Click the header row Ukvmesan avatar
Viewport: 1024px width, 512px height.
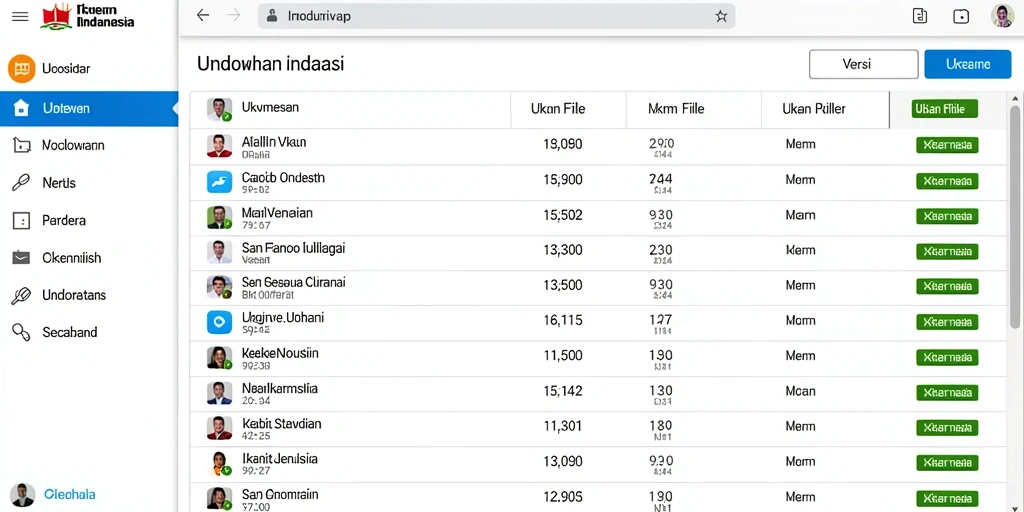click(x=219, y=110)
